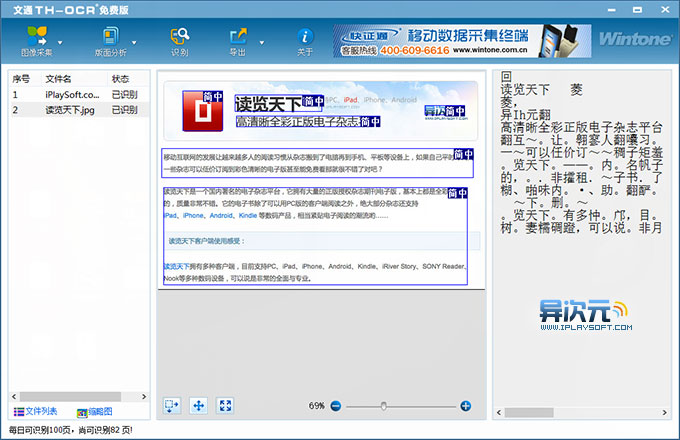Image resolution: width=680 pixels, height=440 pixels.
Task: Run 版面分析 layout analysis
Action: [x=111, y=41]
